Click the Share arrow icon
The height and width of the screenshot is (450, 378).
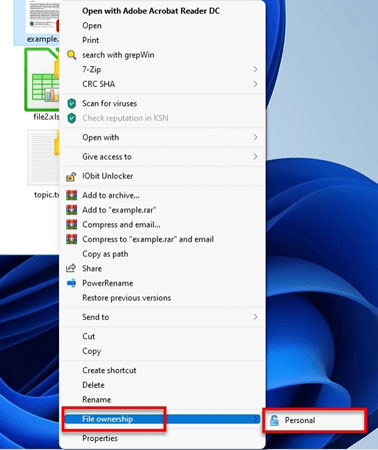point(71,268)
